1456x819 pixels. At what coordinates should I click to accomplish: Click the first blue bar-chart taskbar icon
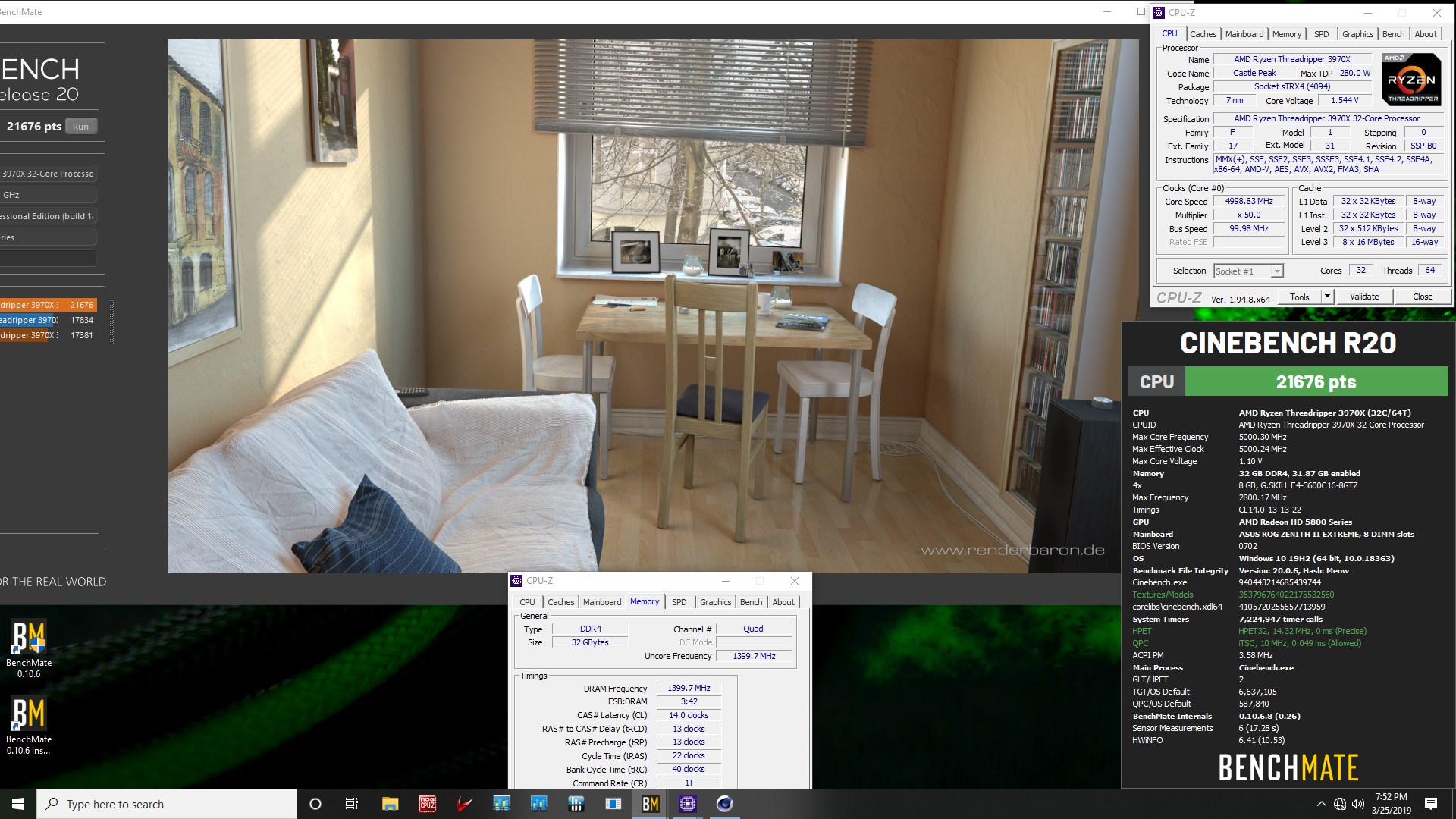(x=501, y=804)
